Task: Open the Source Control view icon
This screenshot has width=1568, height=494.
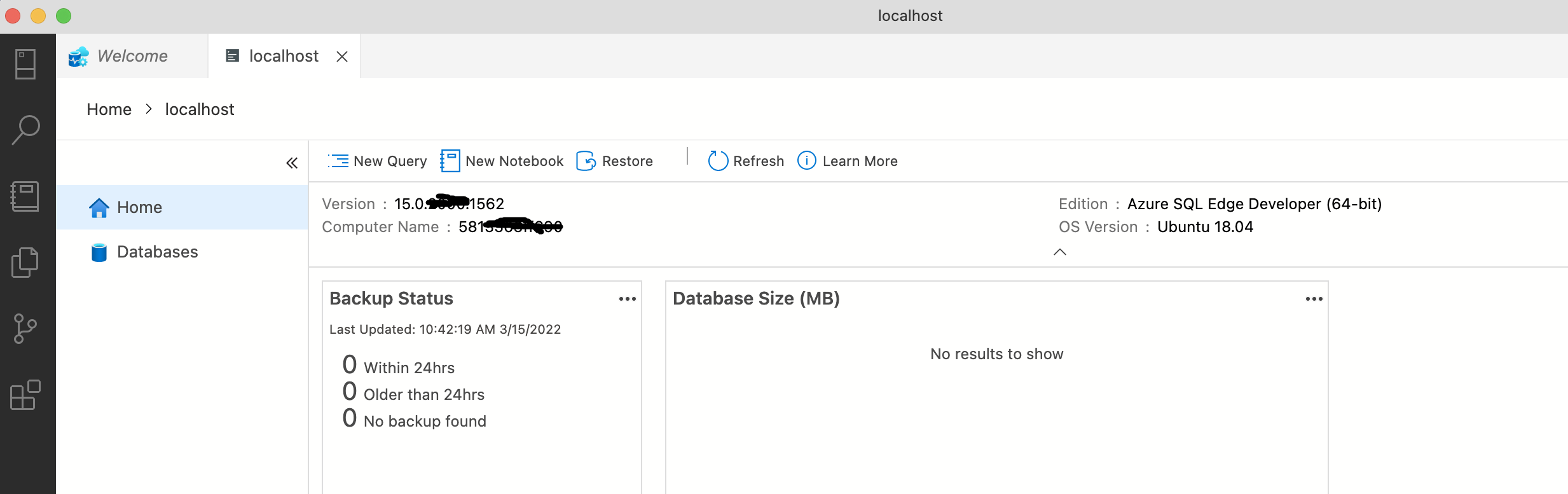Action: pyautogui.click(x=25, y=329)
